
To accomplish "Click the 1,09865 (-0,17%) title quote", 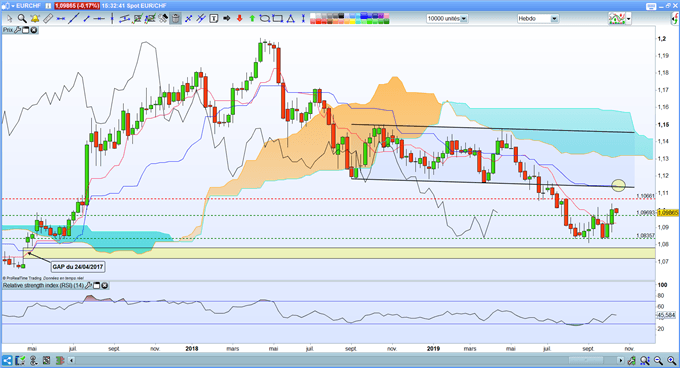I will 77,6.
